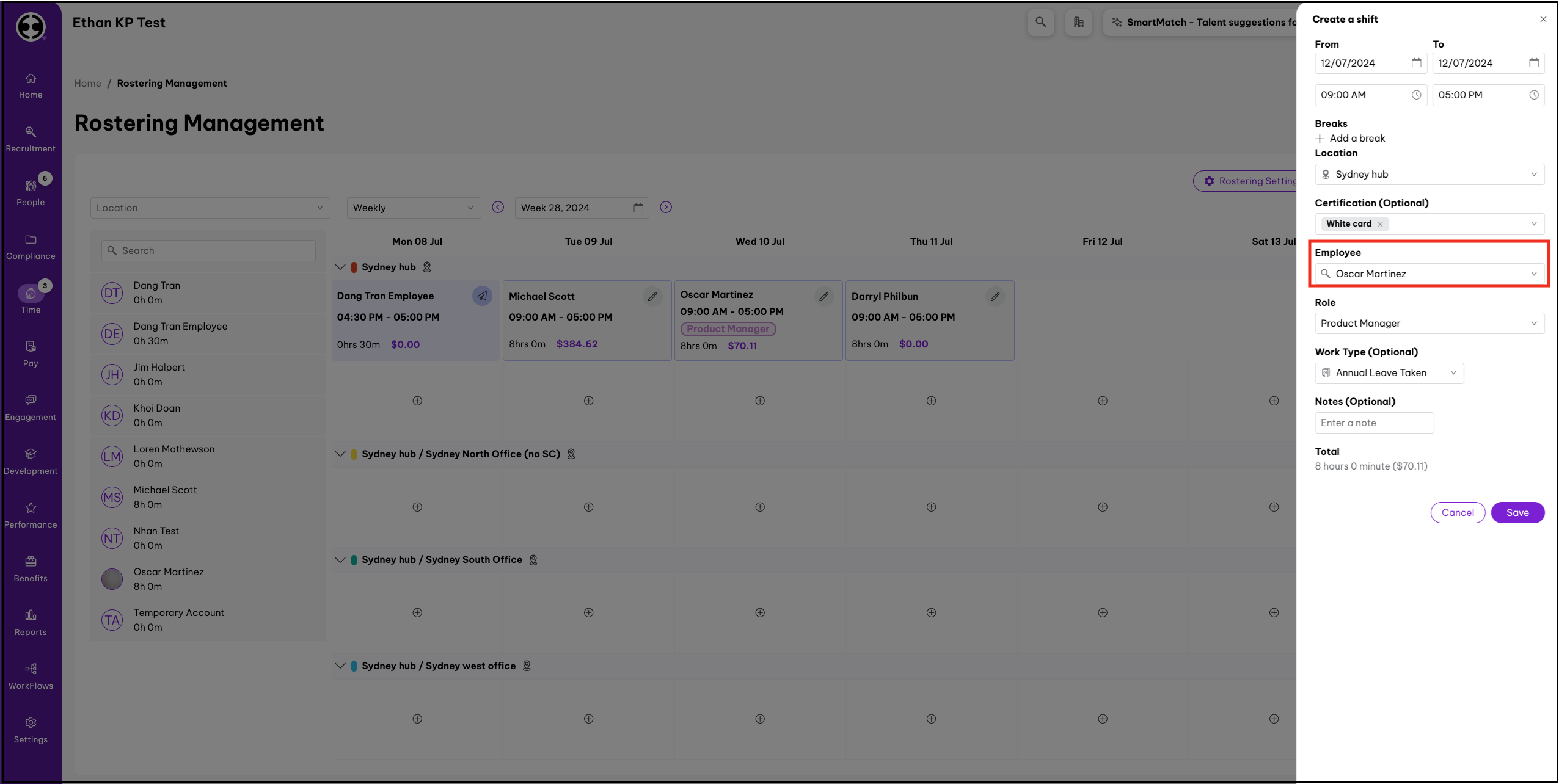This screenshot has width=1559, height=784.
Task: Click the WorkFlows sidebar icon
Action: point(31,669)
